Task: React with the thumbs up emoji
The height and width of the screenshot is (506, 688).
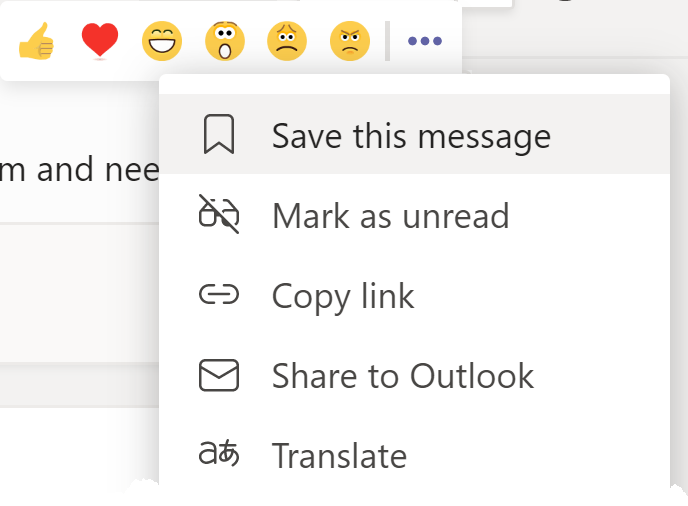Action: point(36,41)
